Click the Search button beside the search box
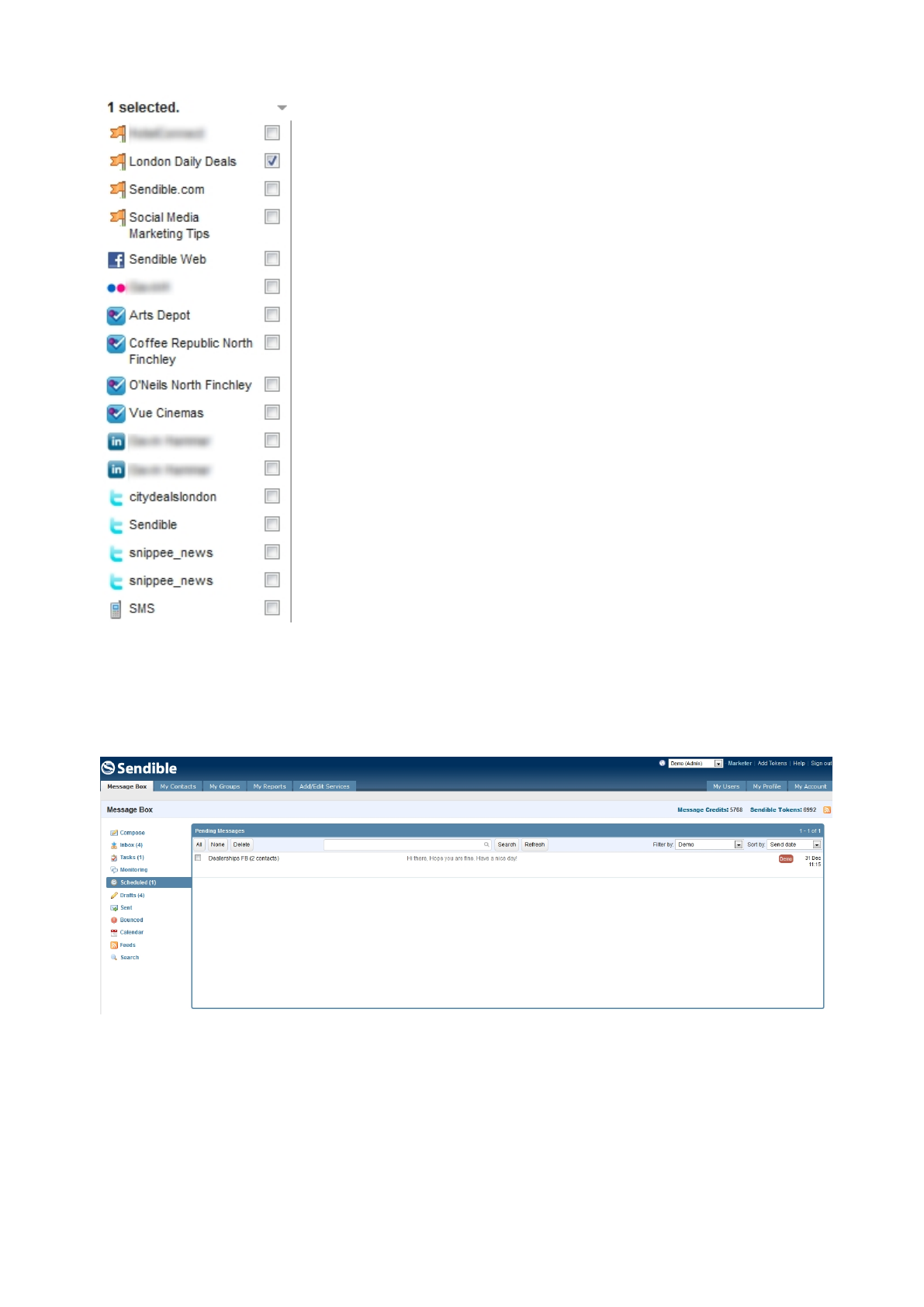This screenshot has width=924, height=1307. 507,844
